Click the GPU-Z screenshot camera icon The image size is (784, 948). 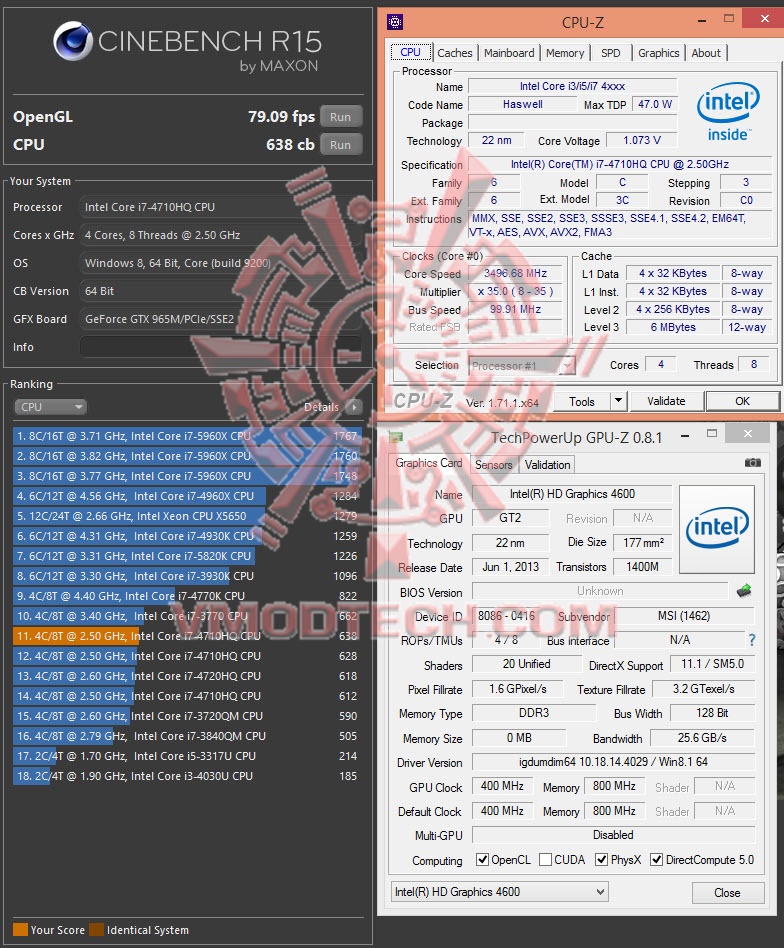pos(753,463)
